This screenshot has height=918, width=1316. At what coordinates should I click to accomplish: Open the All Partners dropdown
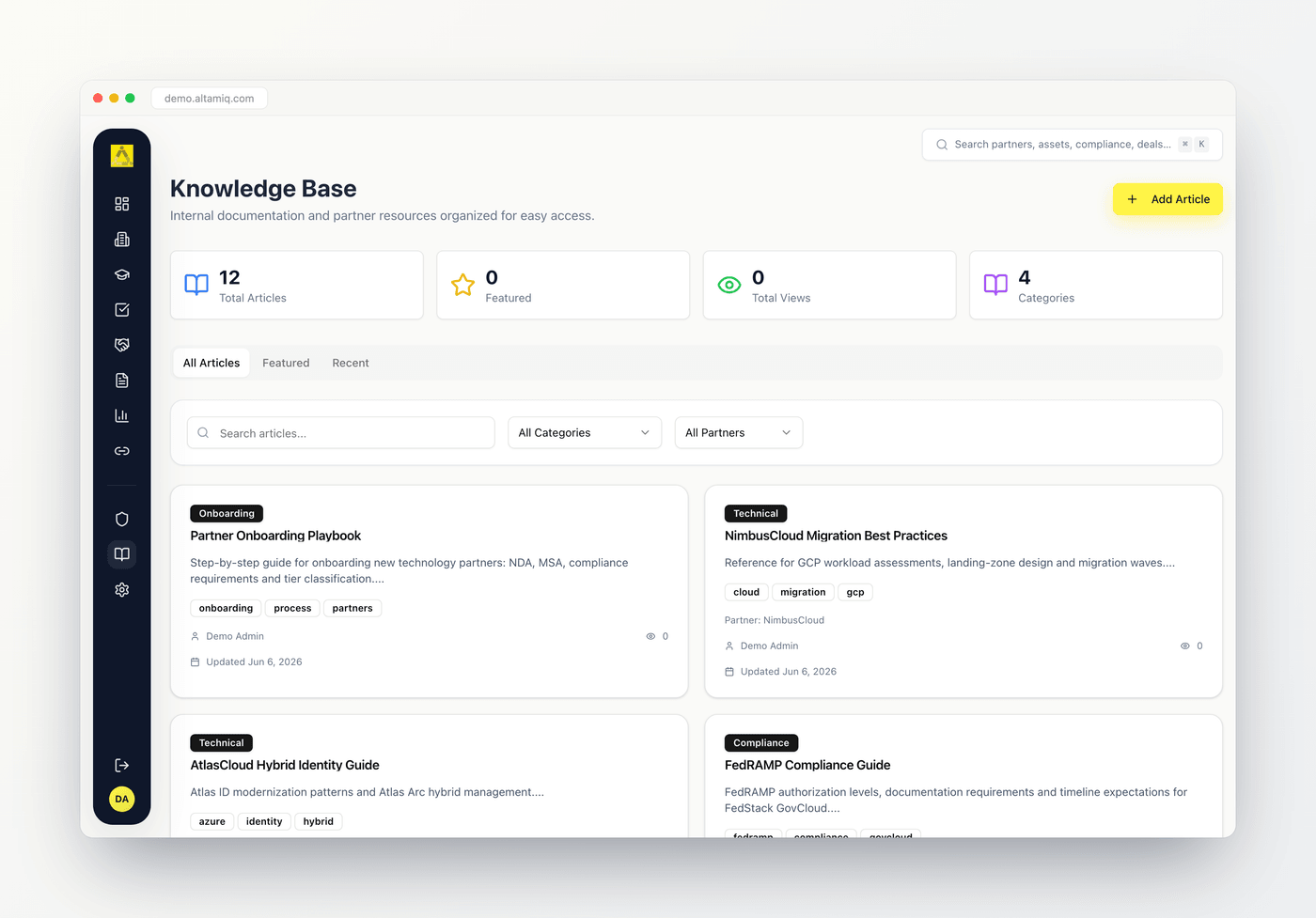point(739,432)
